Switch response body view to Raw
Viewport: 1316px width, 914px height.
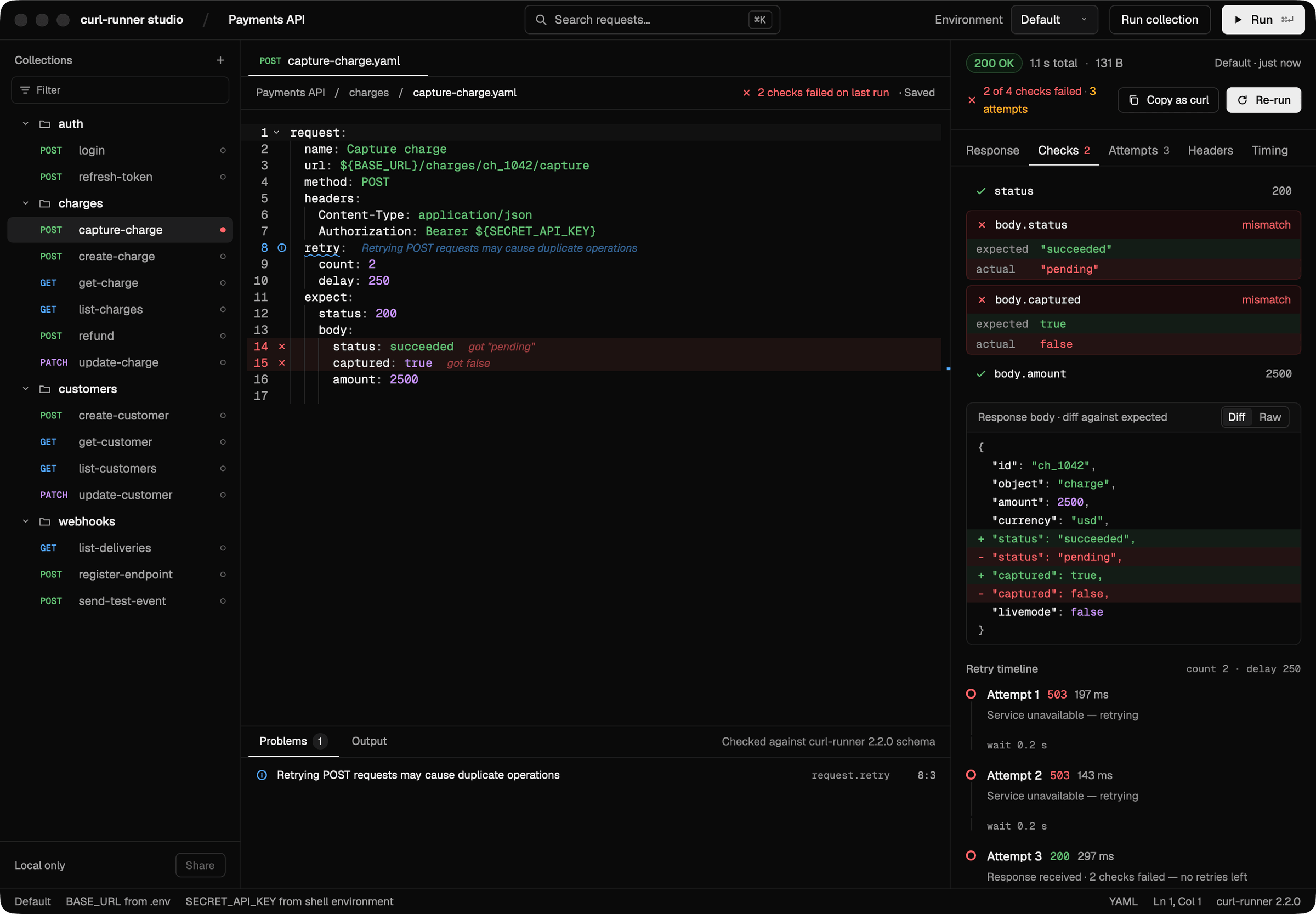[1269, 417]
